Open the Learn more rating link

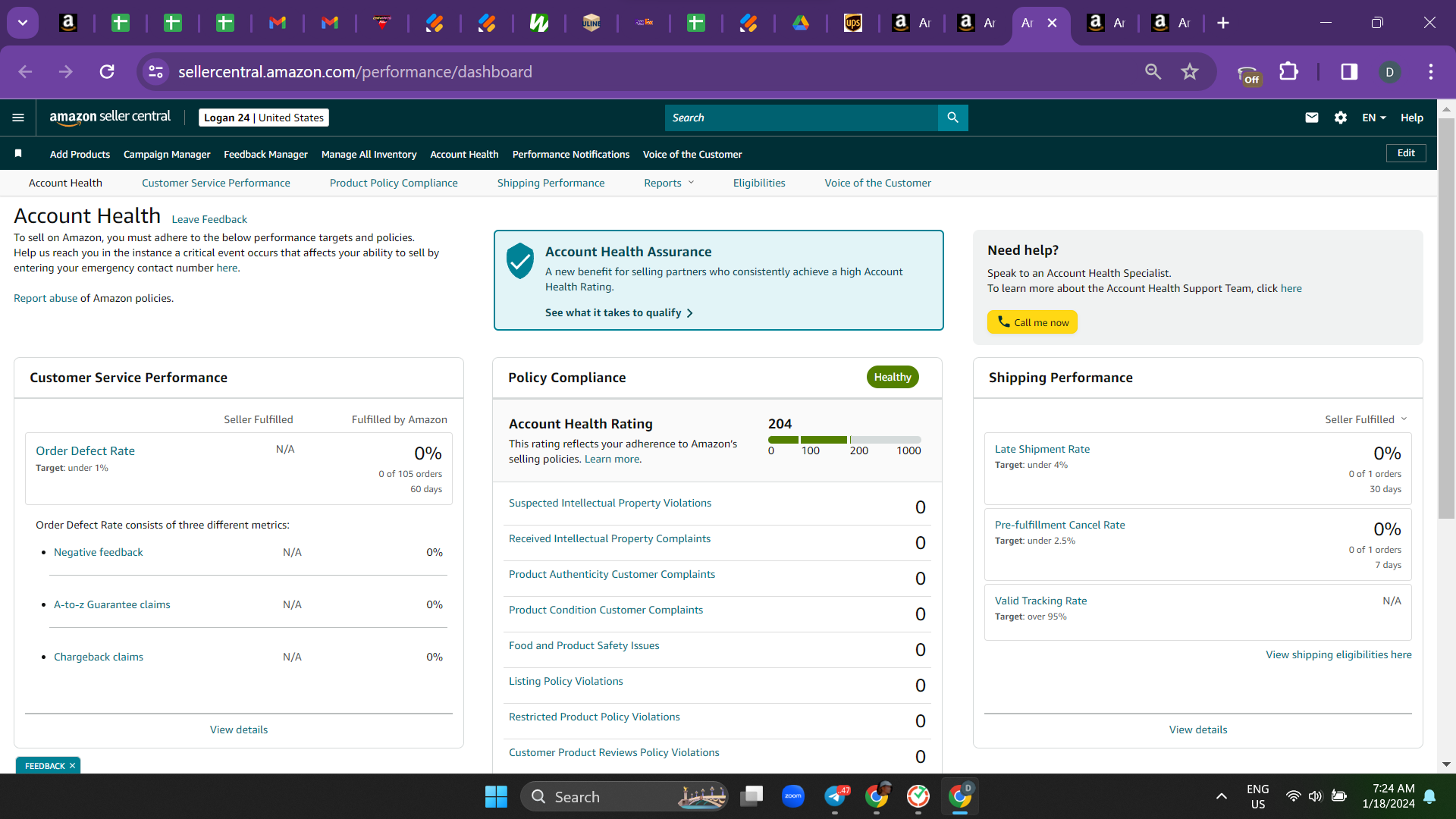pos(611,459)
